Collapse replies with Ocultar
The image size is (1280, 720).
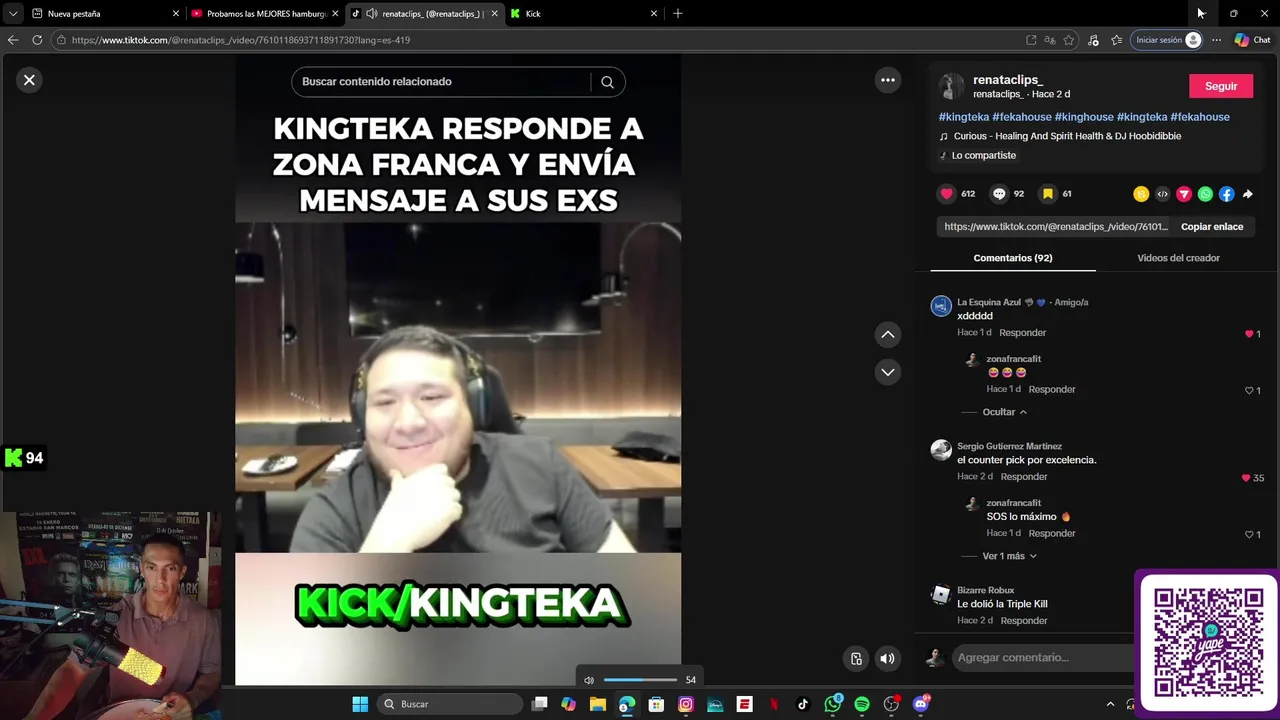1004,412
